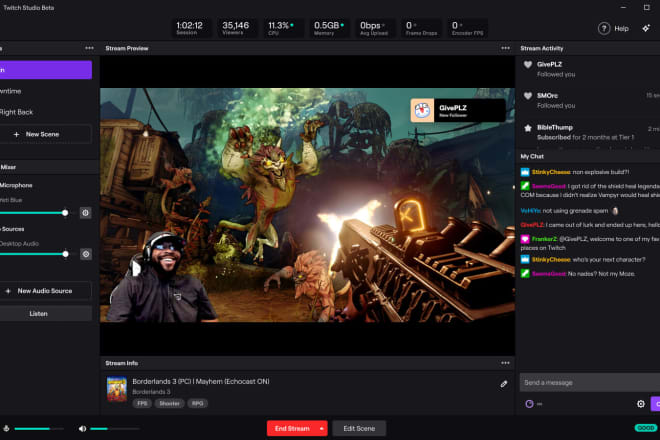
Task: Click the Shooter tag
Action: click(x=169, y=403)
